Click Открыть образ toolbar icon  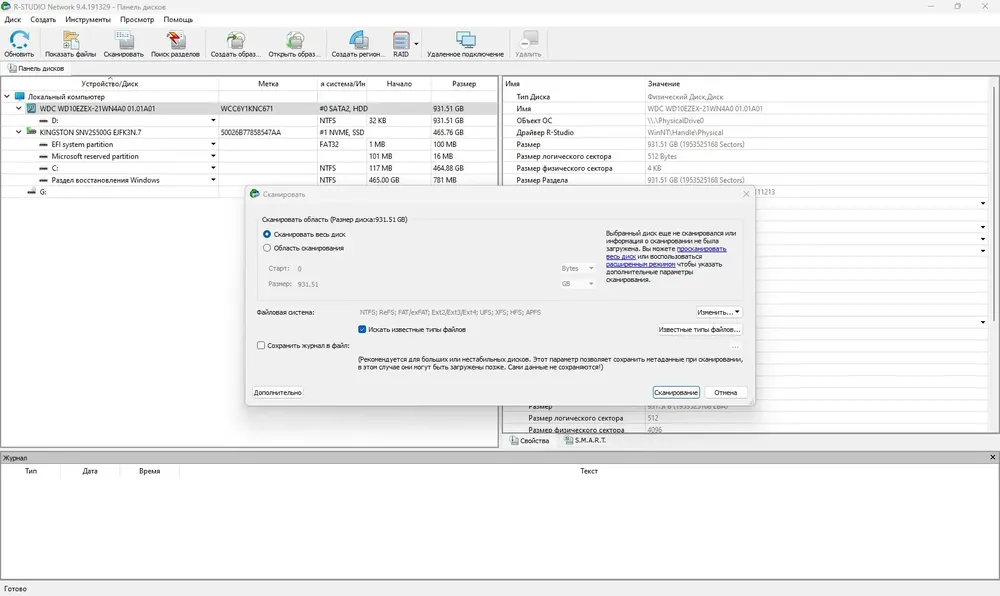click(x=294, y=40)
